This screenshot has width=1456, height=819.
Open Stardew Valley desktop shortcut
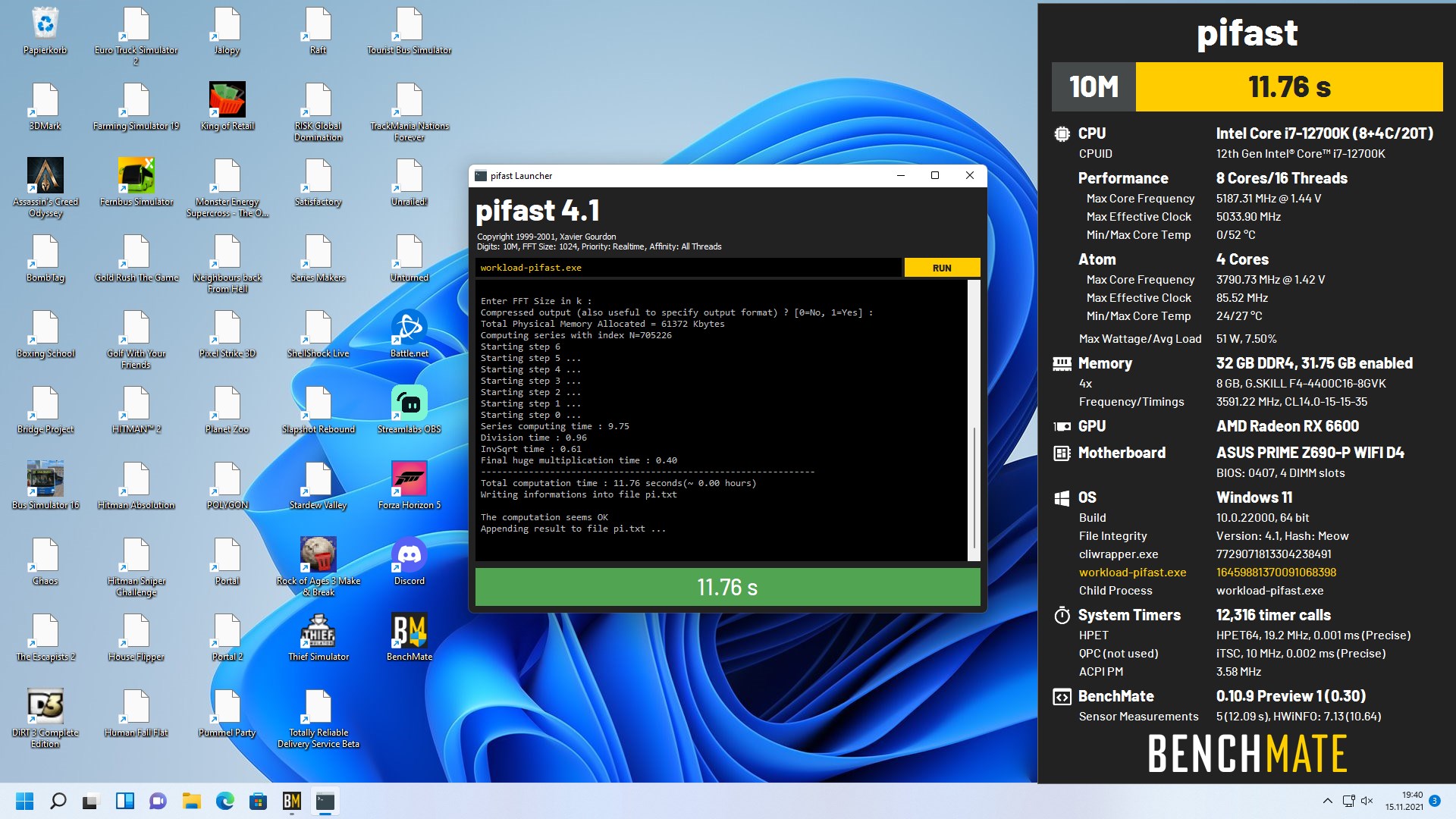(x=318, y=486)
